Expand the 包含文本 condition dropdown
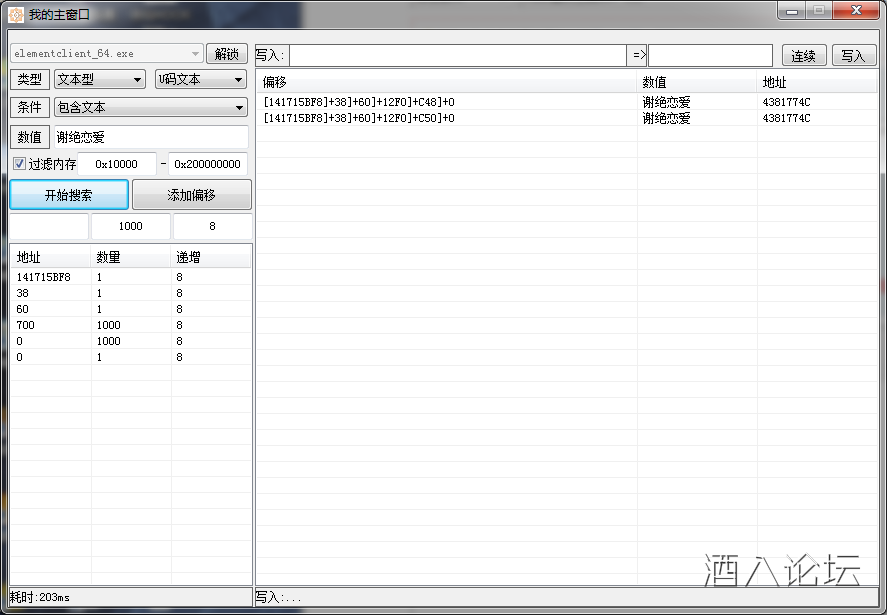The width and height of the screenshot is (887, 615). 150,108
